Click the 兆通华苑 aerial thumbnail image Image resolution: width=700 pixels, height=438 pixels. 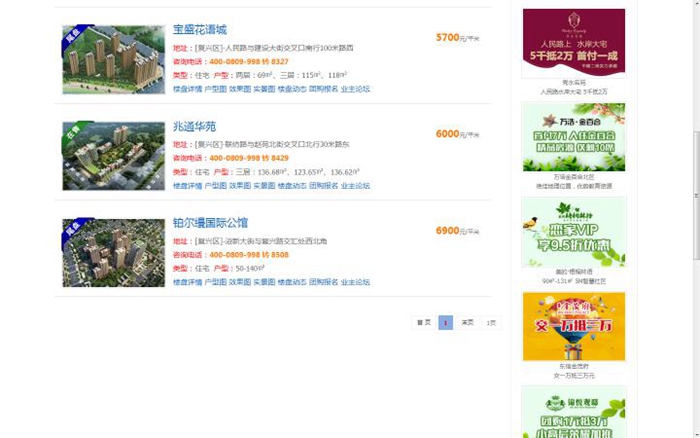113,156
